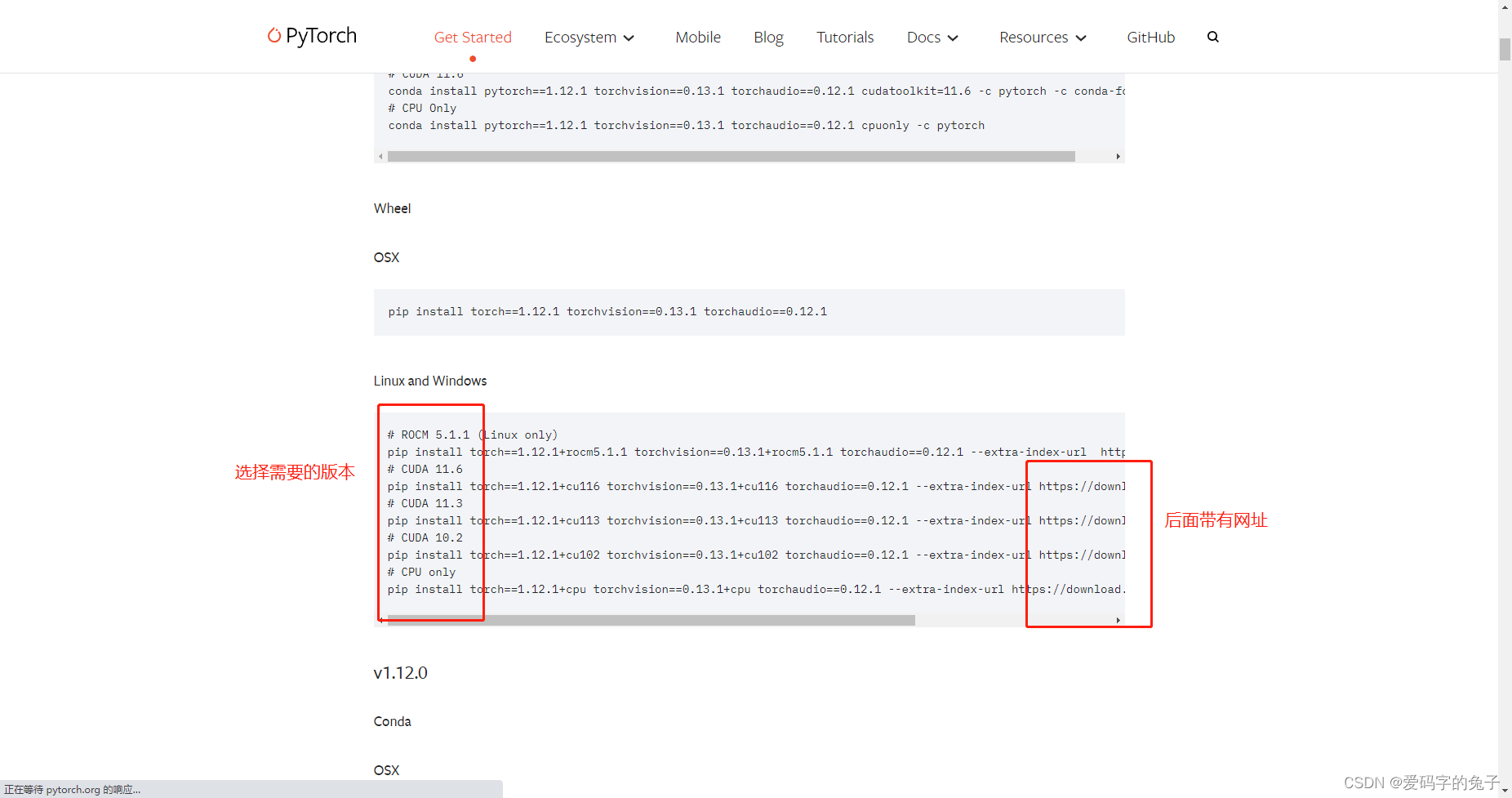1512x798 pixels.
Task: Click the pip install line with cu116
Action: tap(756, 486)
